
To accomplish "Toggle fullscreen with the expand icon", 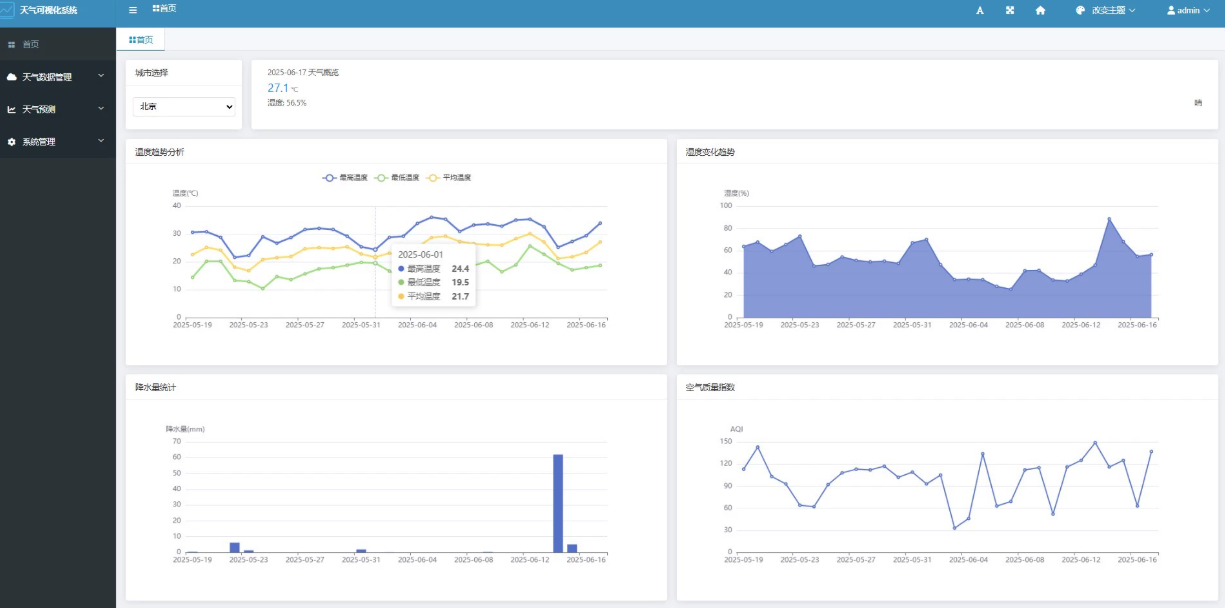I will pyautogui.click(x=1010, y=10).
